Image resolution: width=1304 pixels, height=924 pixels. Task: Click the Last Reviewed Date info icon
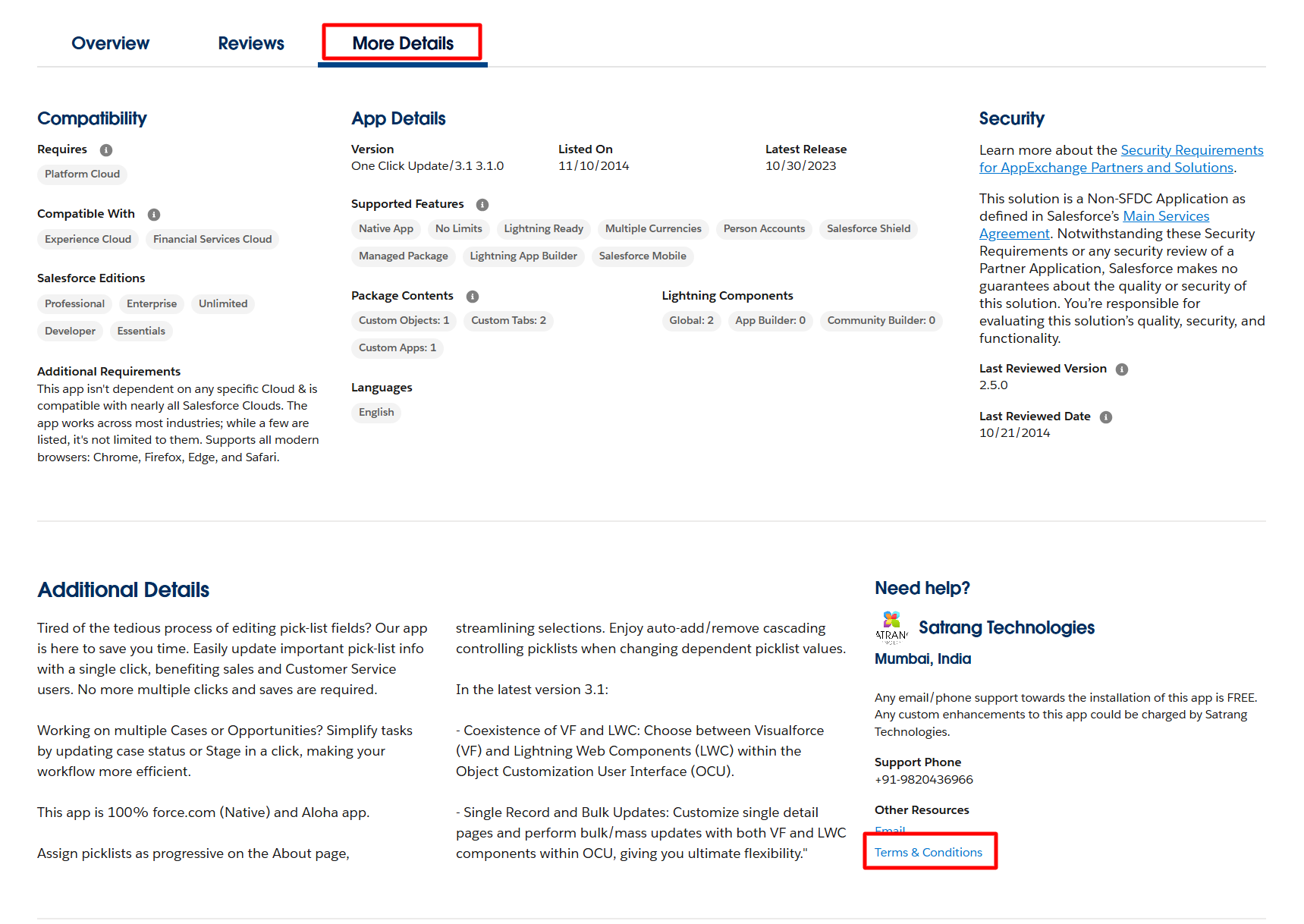[1106, 417]
